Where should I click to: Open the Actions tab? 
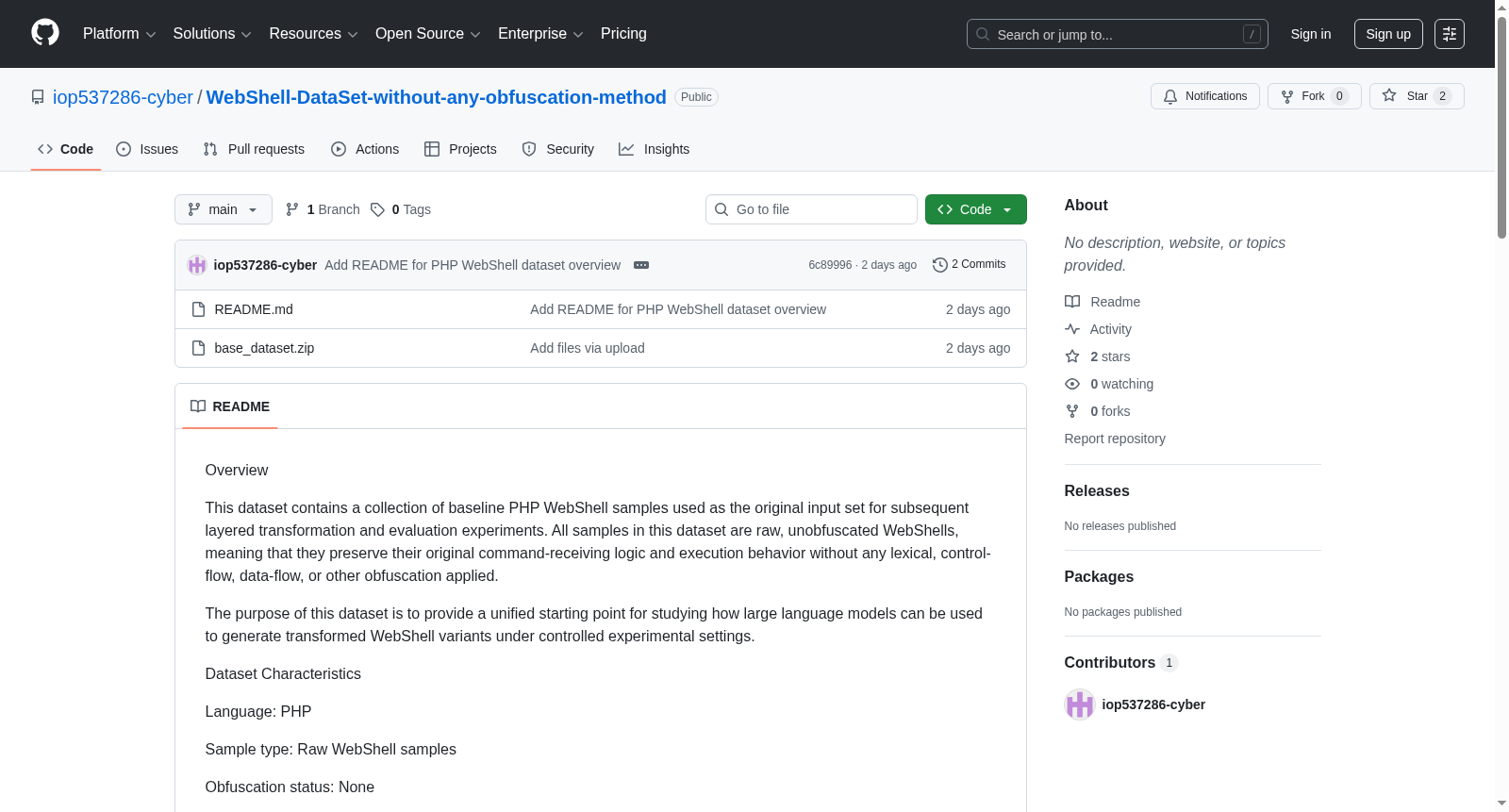coord(365,149)
